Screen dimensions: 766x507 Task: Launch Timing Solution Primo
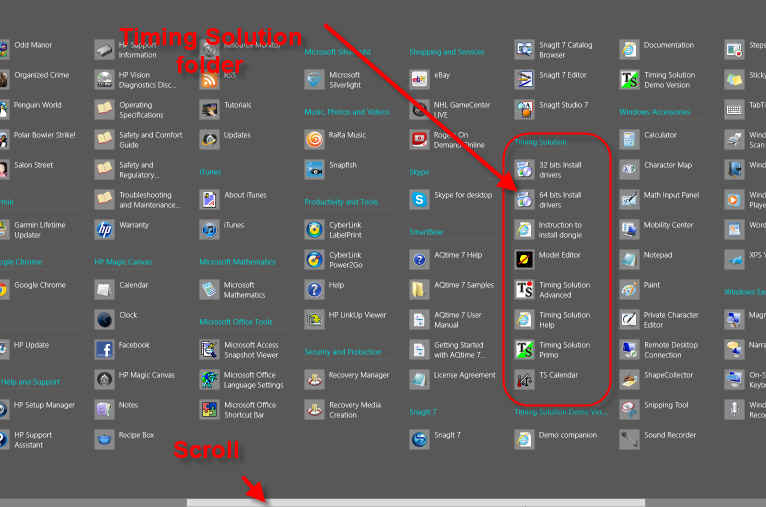point(525,350)
